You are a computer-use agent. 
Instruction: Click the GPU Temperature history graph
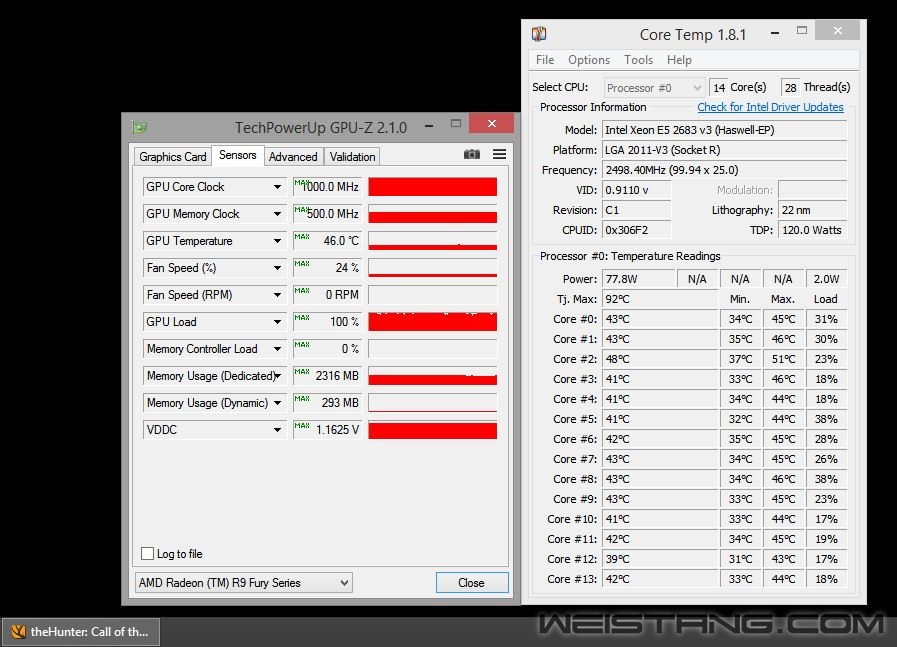(432, 240)
